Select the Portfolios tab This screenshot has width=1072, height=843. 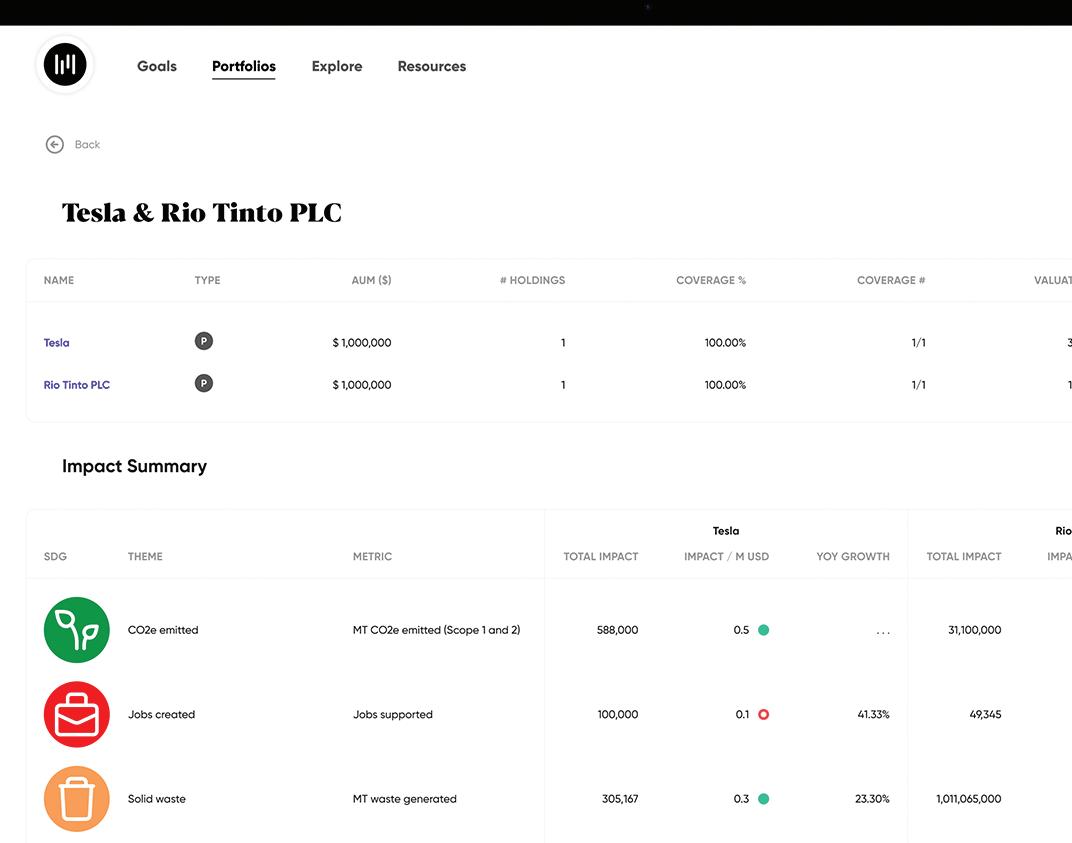(244, 66)
